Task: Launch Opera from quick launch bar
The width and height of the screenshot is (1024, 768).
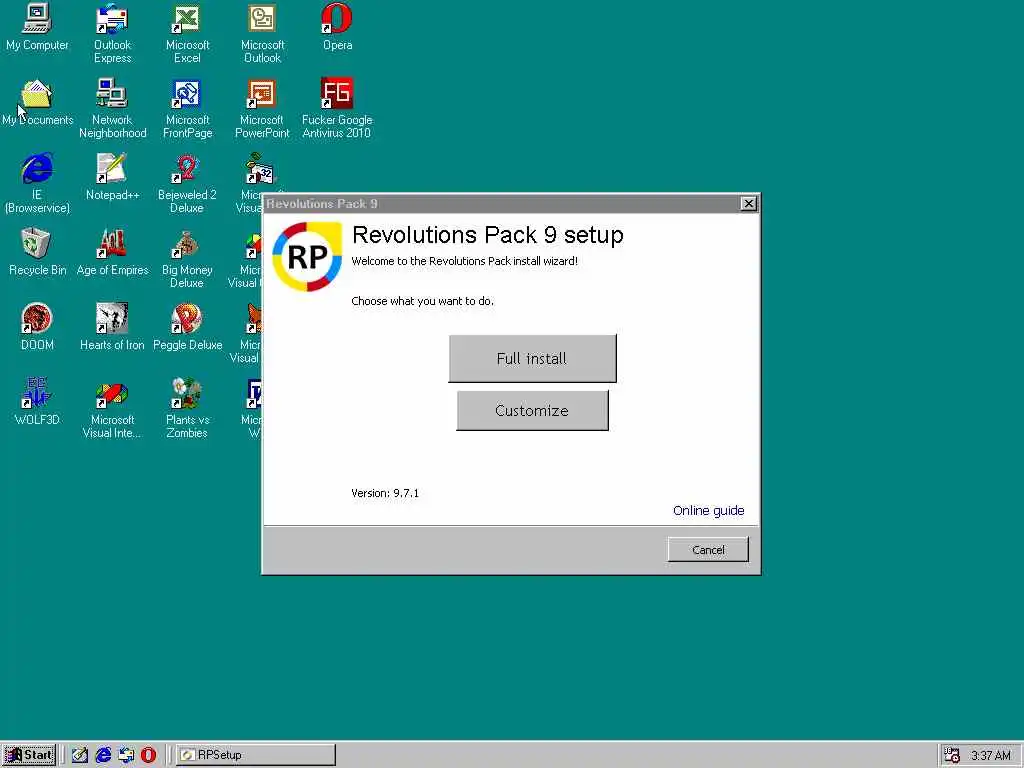Action: point(148,755)
